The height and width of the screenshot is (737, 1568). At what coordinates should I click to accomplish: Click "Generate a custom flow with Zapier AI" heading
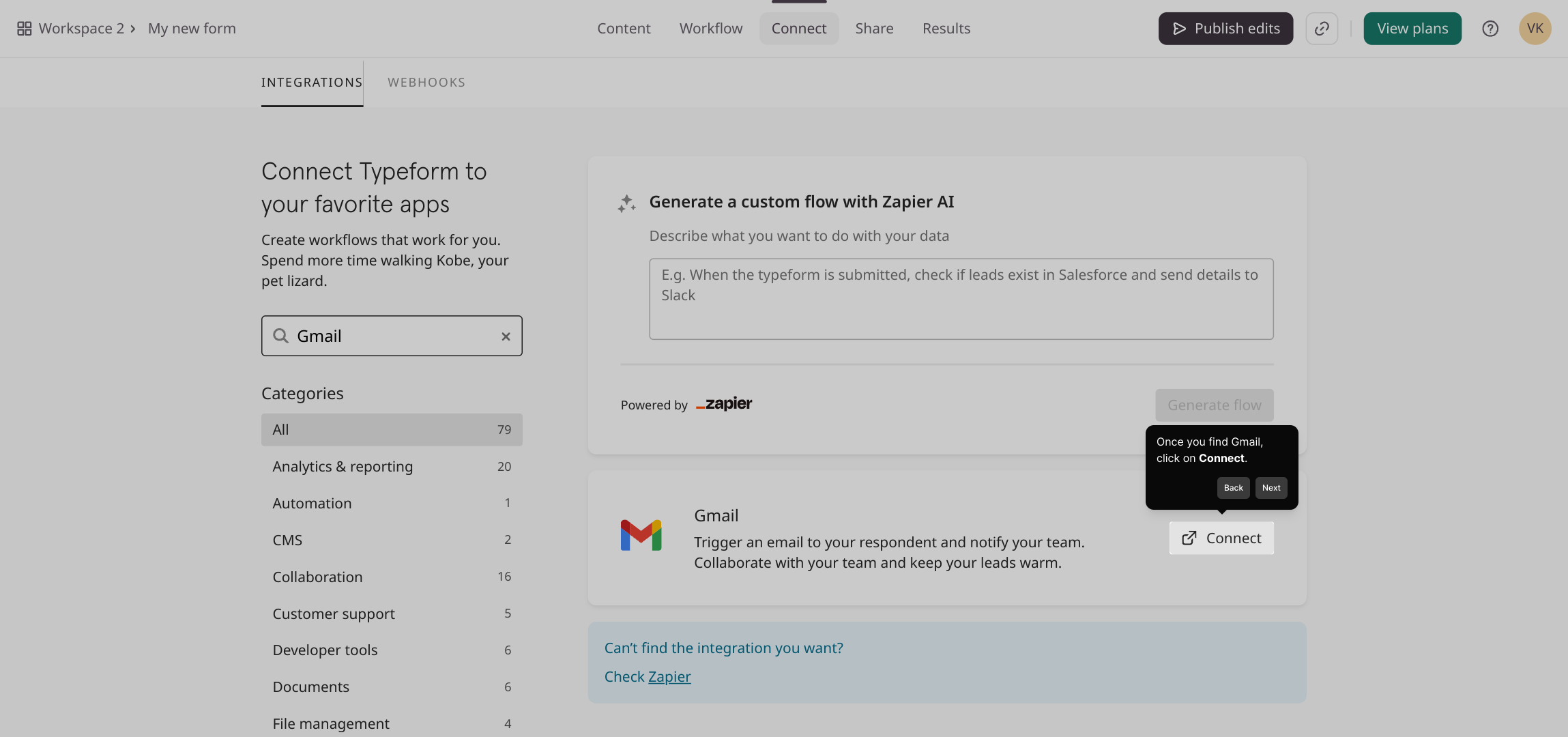(801, 202)
